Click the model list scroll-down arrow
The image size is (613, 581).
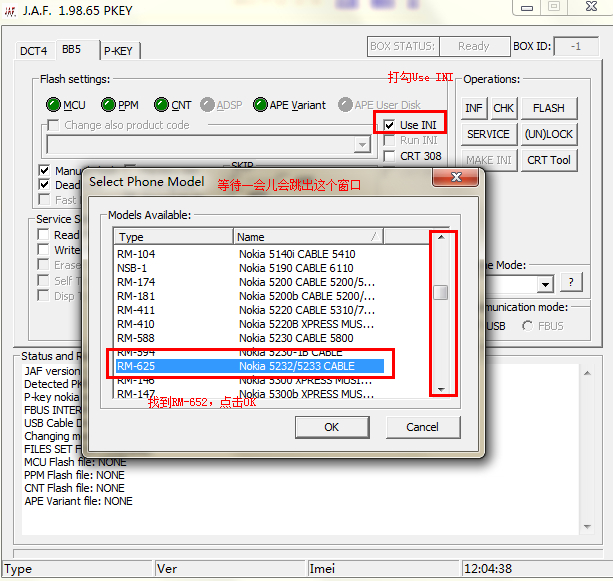point(441,389)
